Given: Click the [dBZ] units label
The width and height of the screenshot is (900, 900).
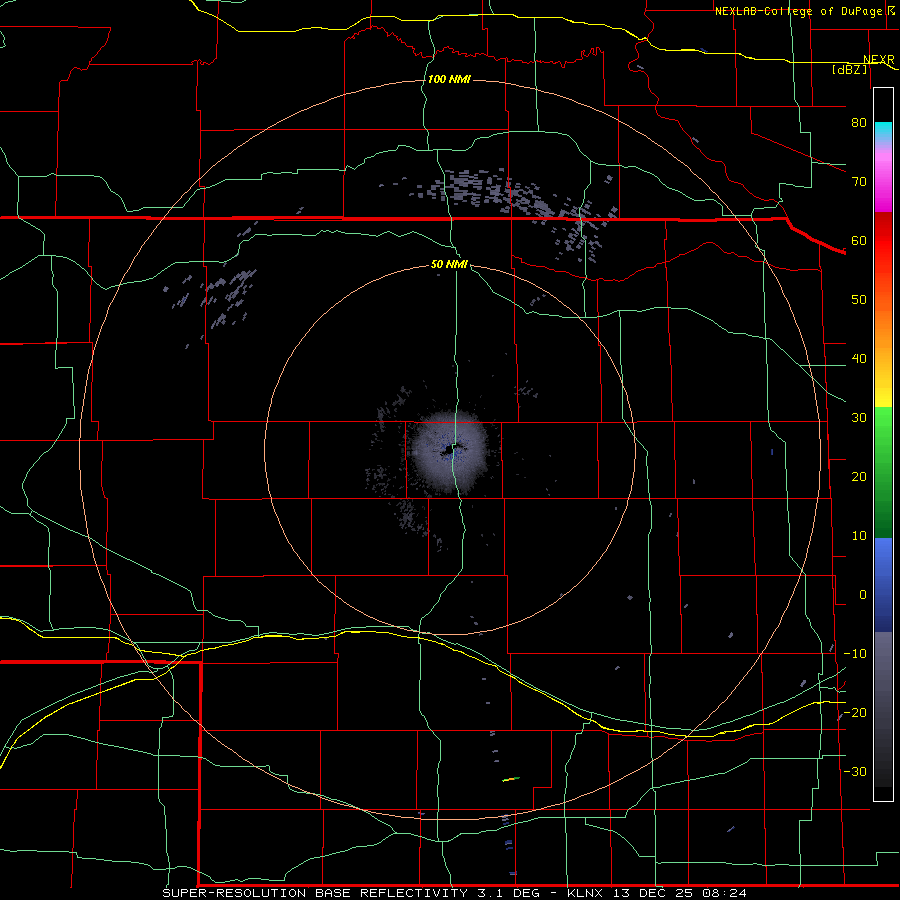Looking at the screenshot, I should (x=849, y=69).
